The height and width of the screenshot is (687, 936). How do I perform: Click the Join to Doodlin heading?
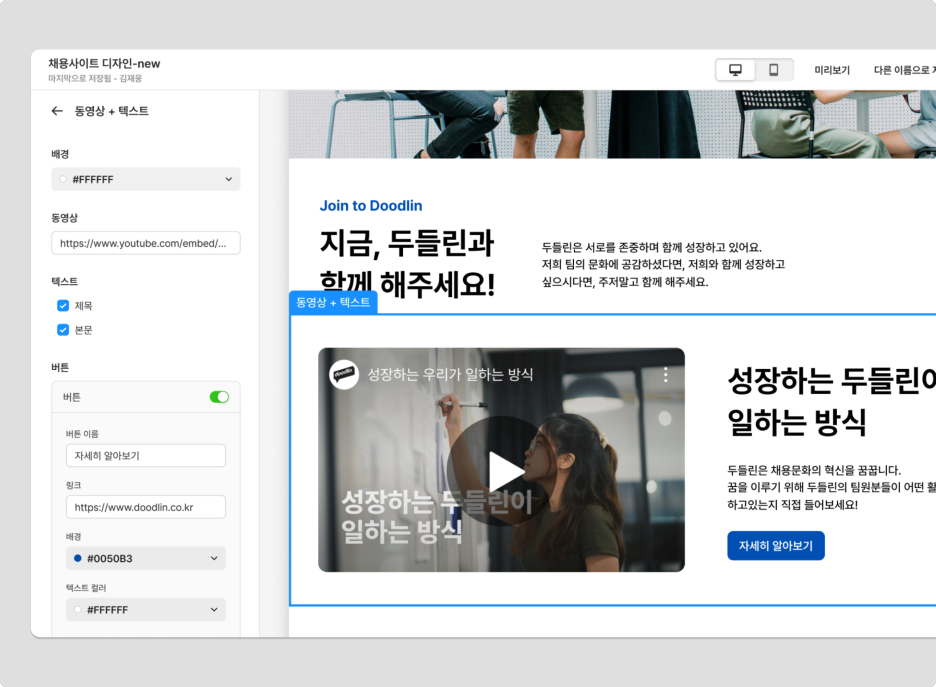point(371,205)
